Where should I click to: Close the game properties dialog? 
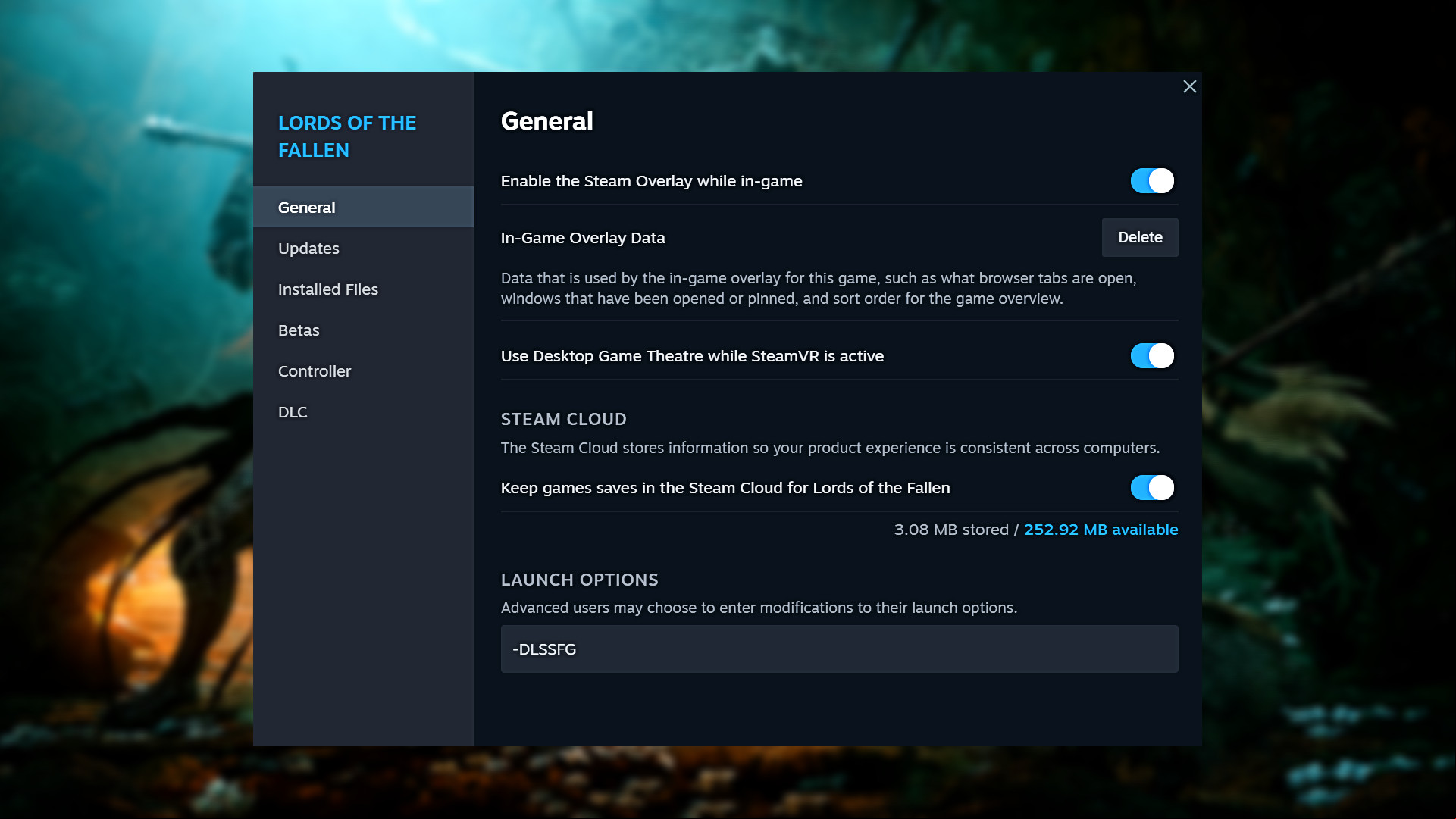point(1189,86)
